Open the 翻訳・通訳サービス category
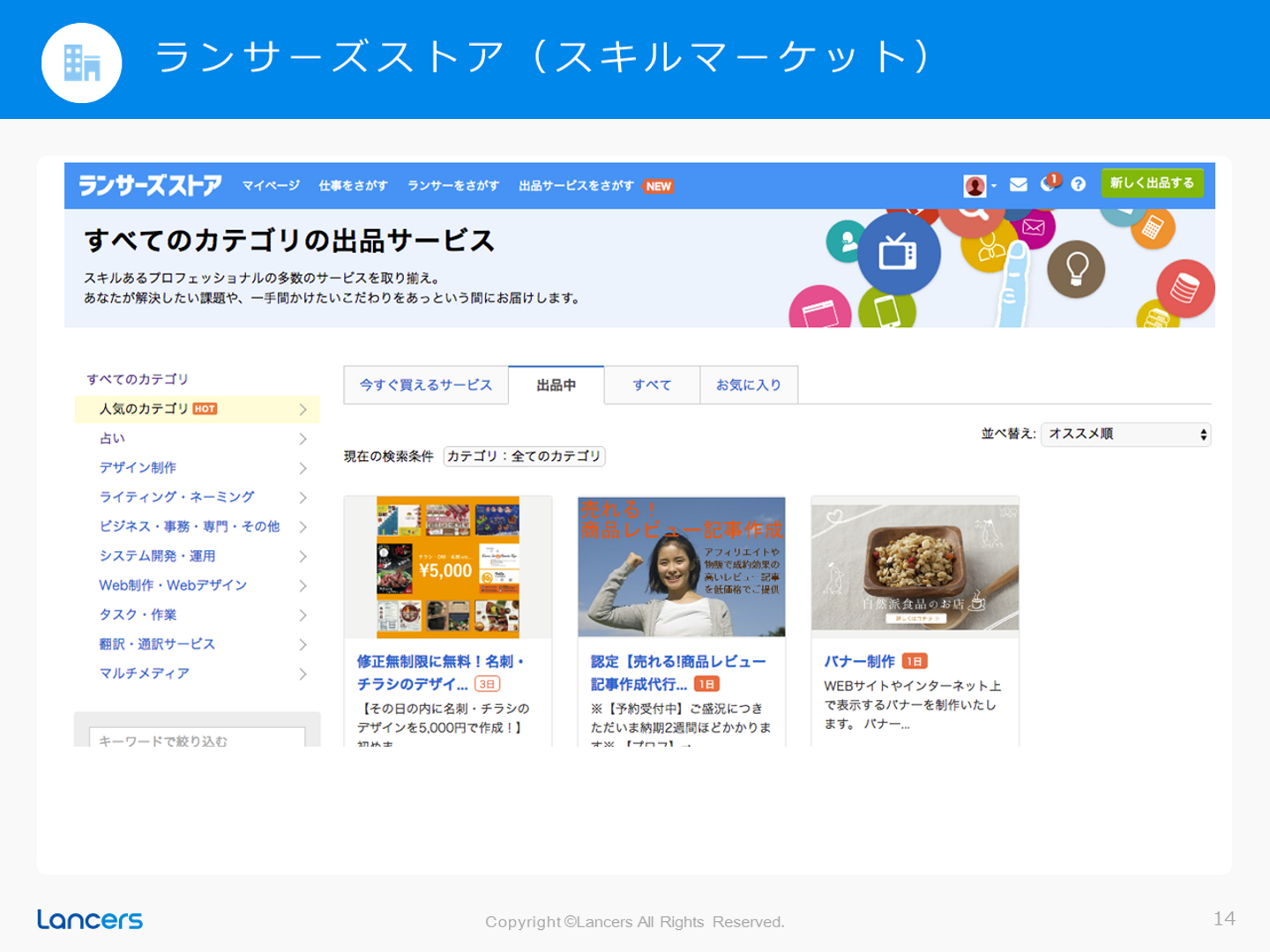Viewport: 1270px width, 952px height. (157, 644)
